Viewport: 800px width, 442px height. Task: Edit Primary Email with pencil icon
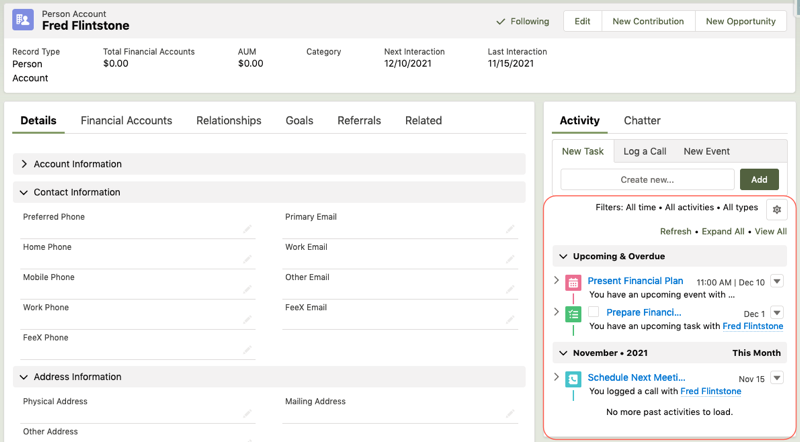click(x=510, y=229)
